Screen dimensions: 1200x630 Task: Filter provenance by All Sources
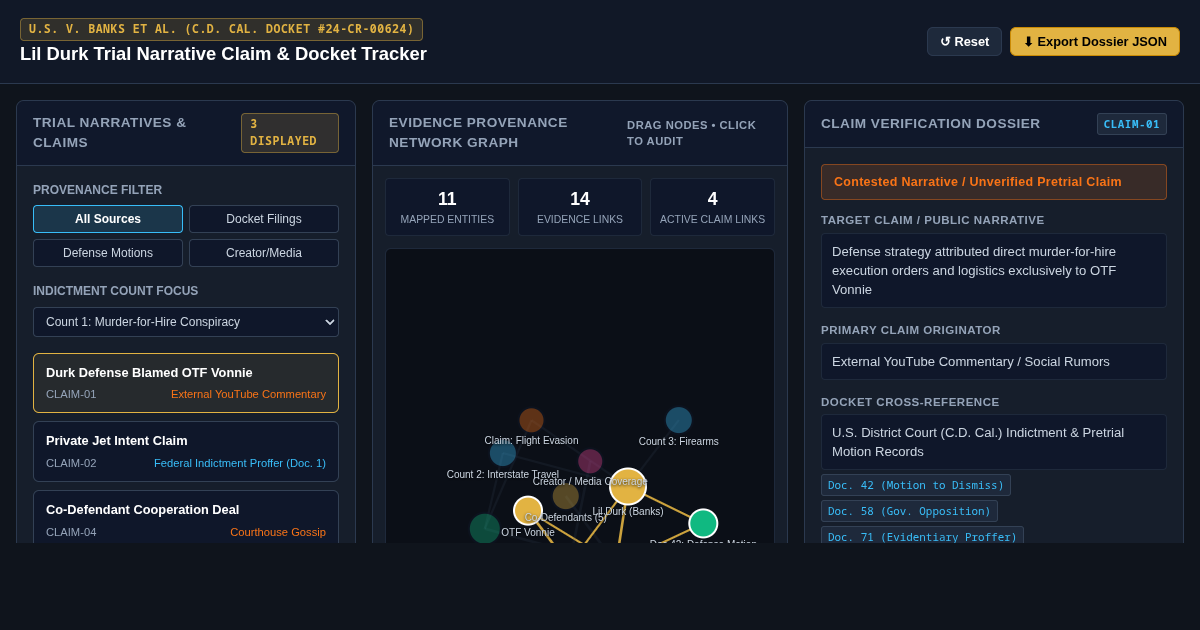pyautogui.click(x=108, y=219)
